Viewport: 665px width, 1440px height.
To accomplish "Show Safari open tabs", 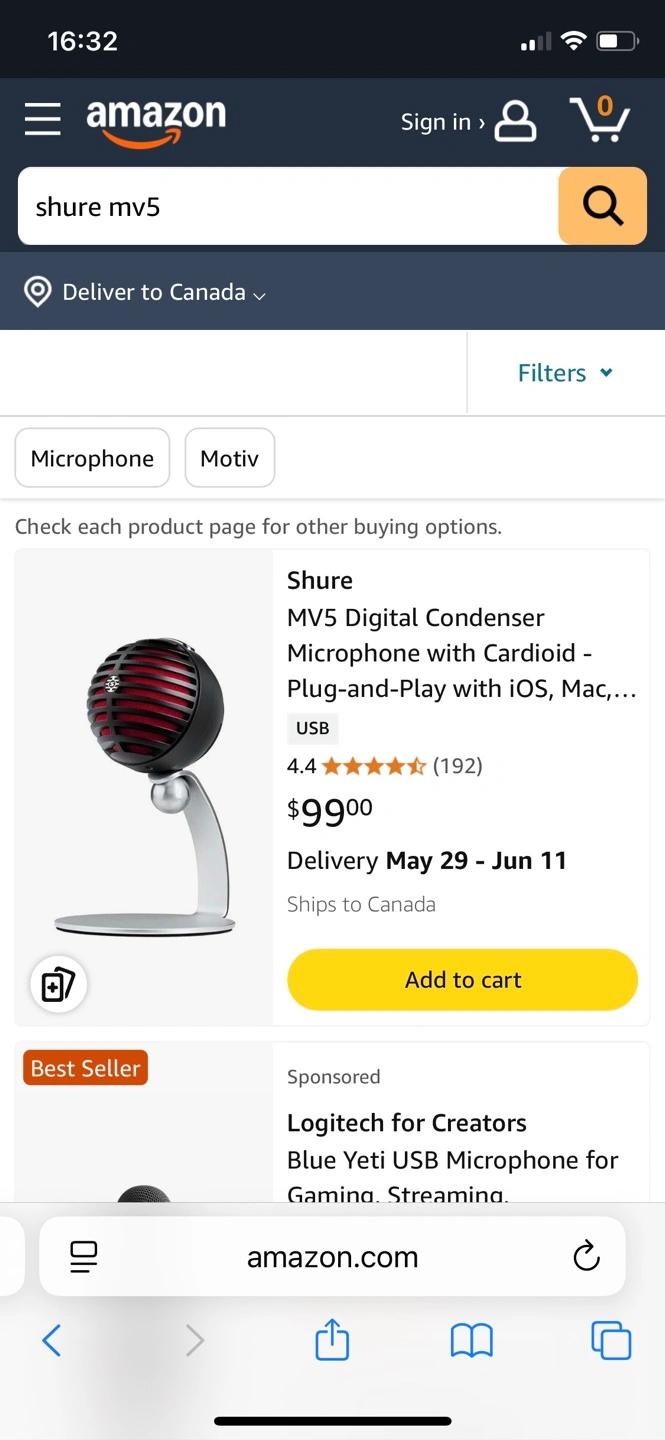I will pyautogui.click(x=611, y=1340).
